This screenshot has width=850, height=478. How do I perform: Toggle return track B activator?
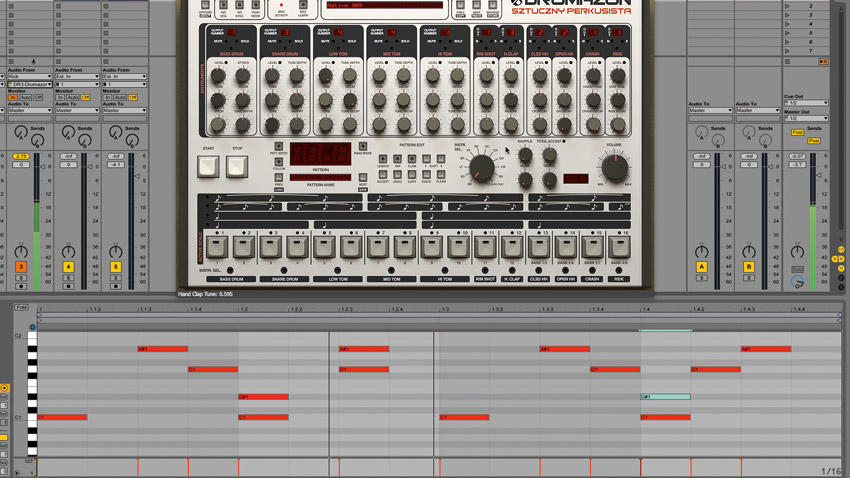pos(749,267)
